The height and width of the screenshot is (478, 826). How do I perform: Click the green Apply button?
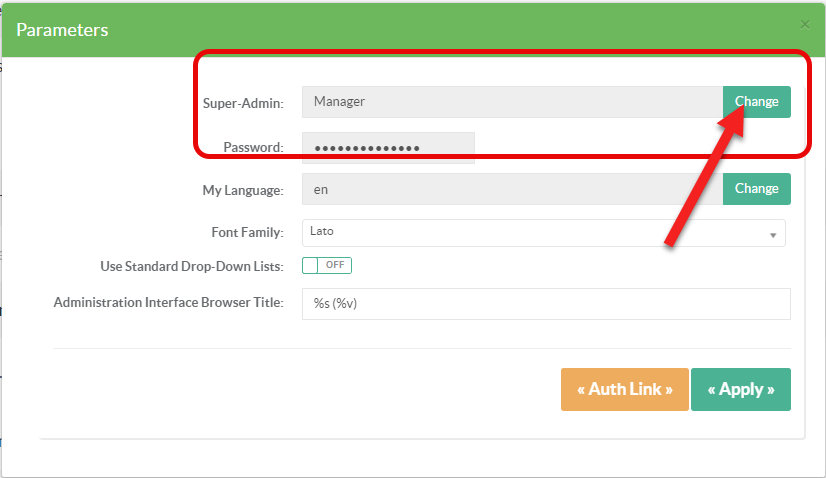(740, 389)
